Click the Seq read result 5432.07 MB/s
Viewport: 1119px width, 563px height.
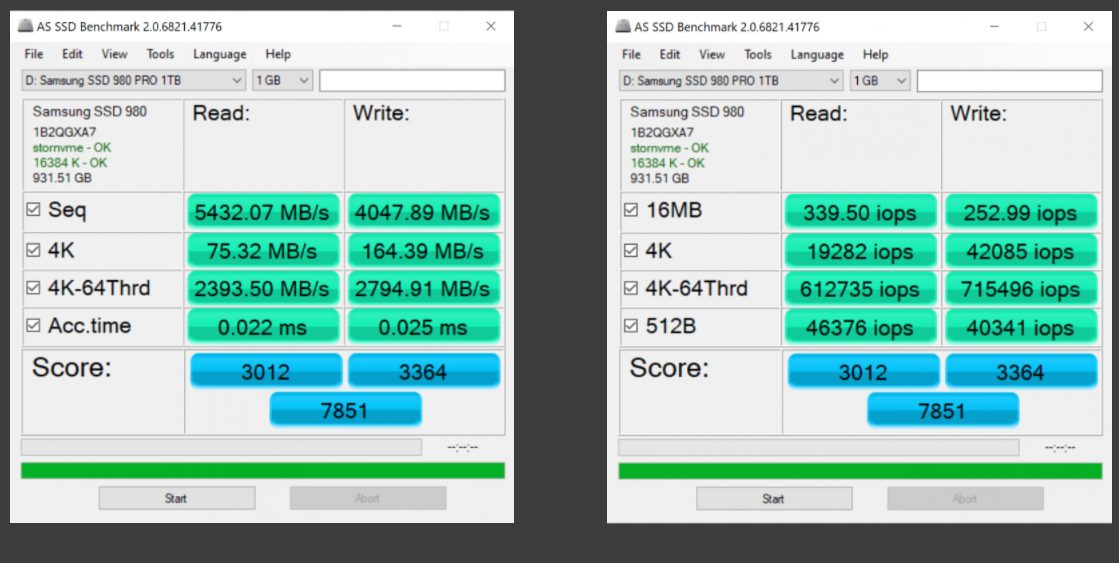pos(263,212)
